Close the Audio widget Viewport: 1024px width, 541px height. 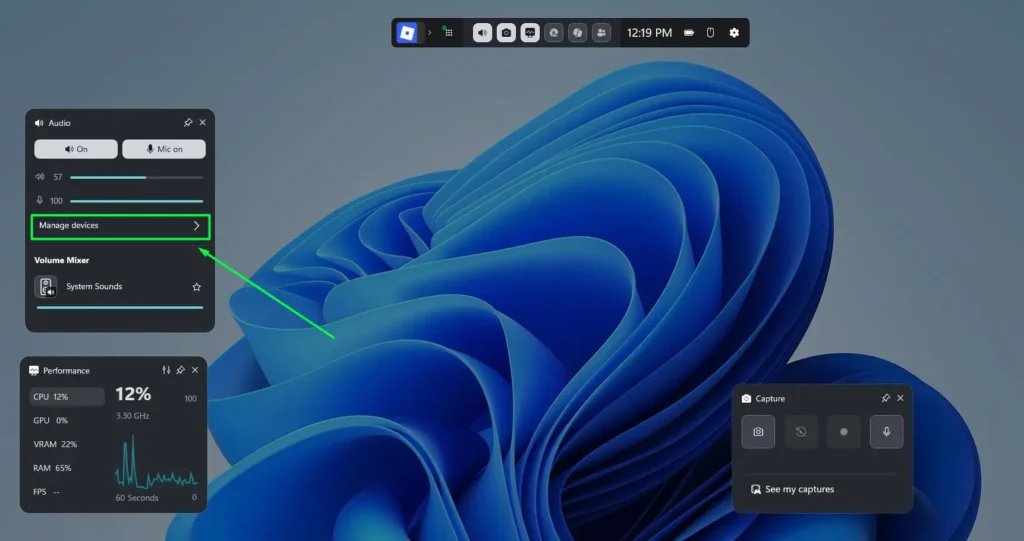click(x=202, y=123)
